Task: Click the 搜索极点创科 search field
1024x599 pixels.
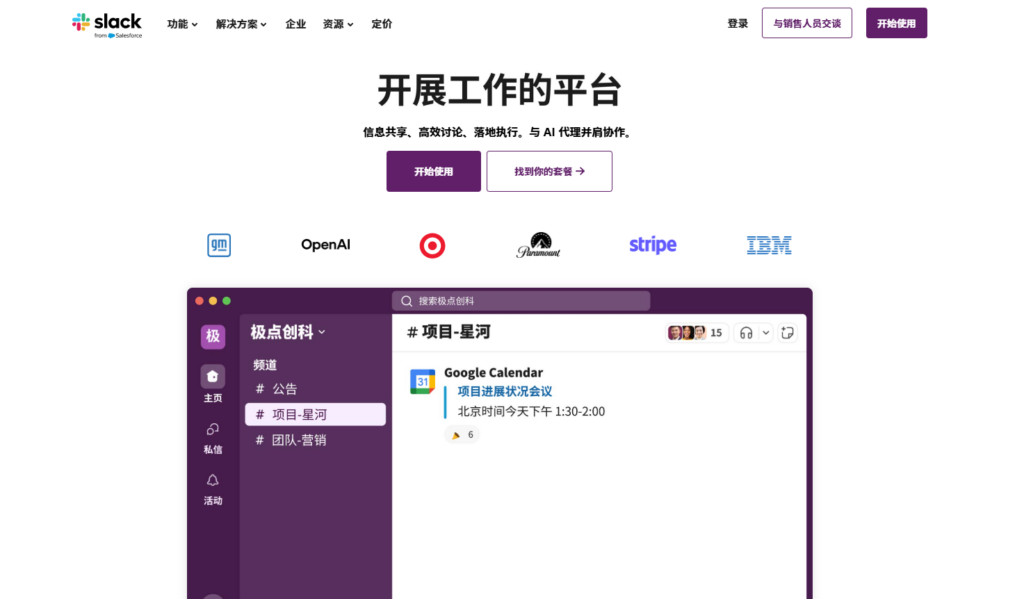Action: click(520, 300)
